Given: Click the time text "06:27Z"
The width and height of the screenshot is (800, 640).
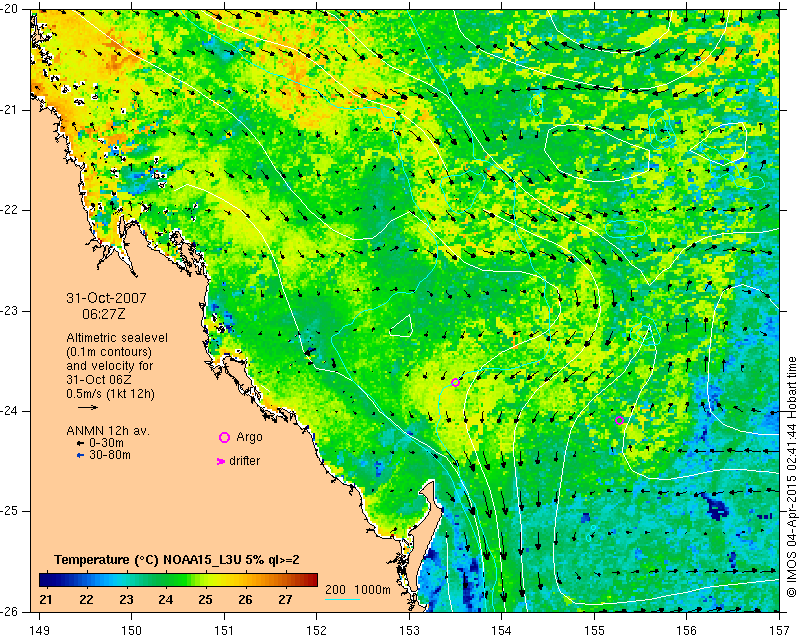Looking at the screenshot, I should (104, 314).
